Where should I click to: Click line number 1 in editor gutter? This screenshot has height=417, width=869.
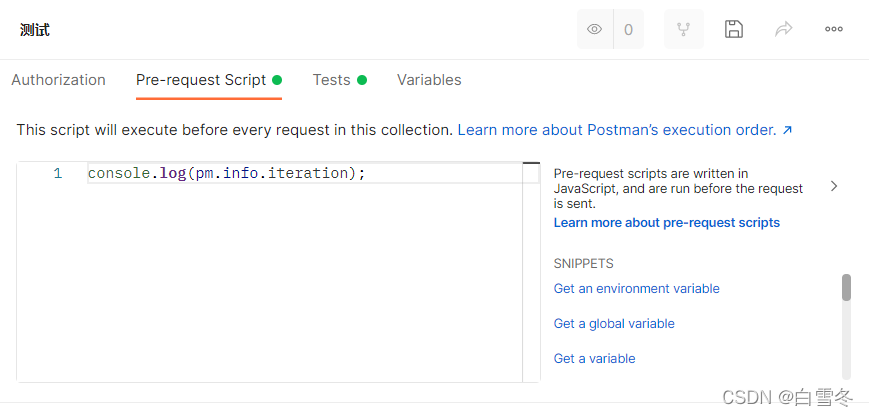tap(57, 173)
